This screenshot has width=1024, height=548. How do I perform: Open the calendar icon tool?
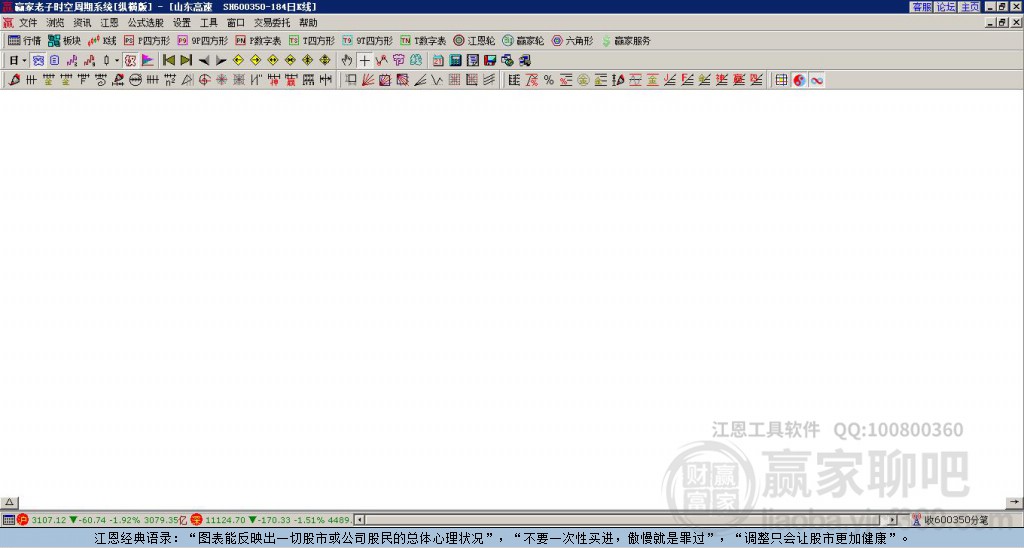(x=438, y=60)
